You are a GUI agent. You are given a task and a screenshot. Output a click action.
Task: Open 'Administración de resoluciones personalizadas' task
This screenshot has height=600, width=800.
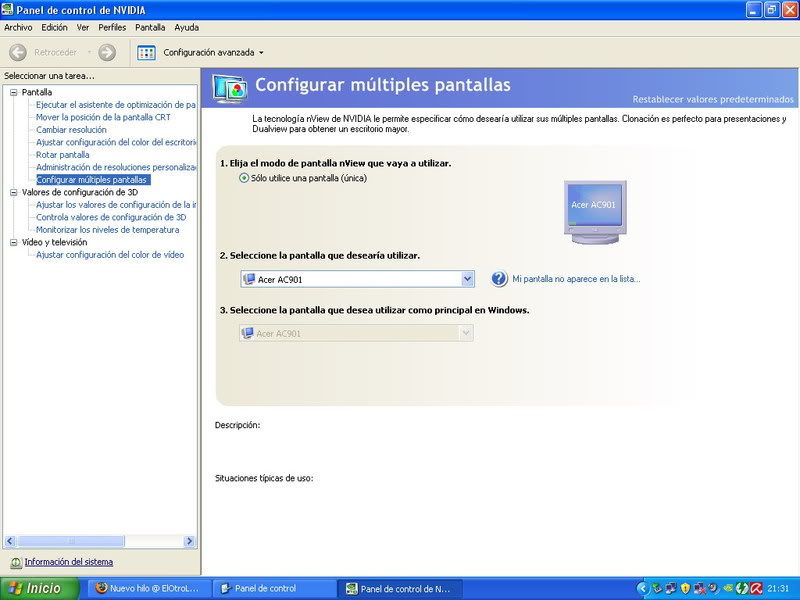point(116,167)
